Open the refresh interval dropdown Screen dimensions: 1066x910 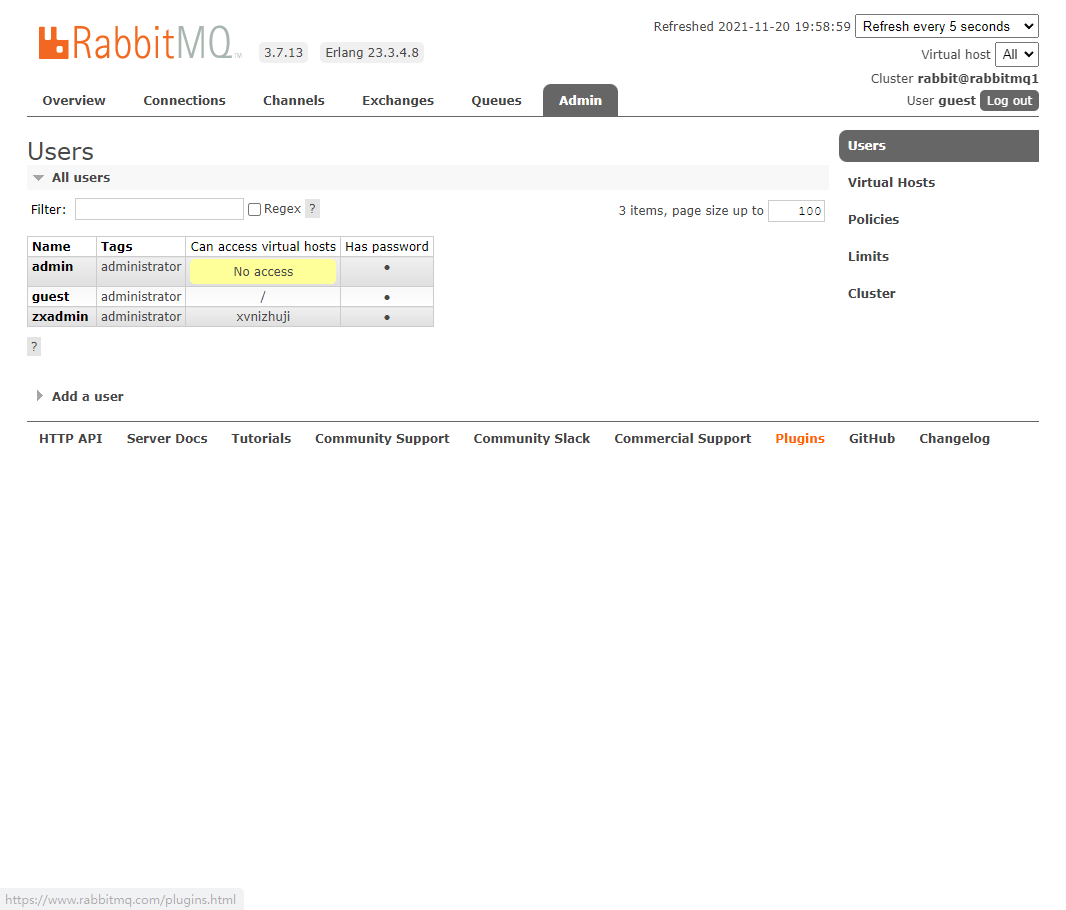coord(946,27)
